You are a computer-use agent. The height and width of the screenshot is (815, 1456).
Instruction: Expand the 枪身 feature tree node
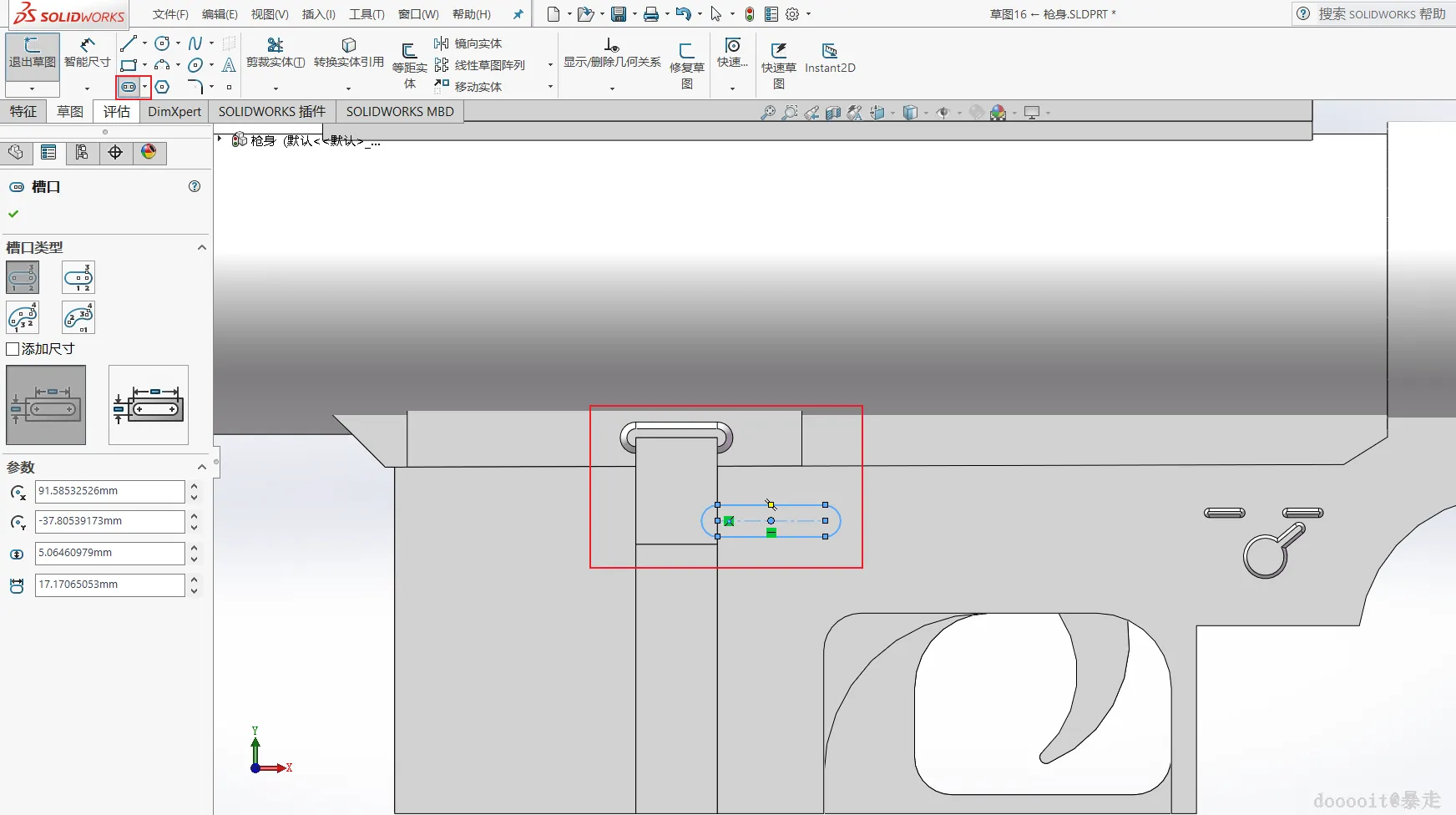point(220,139)
